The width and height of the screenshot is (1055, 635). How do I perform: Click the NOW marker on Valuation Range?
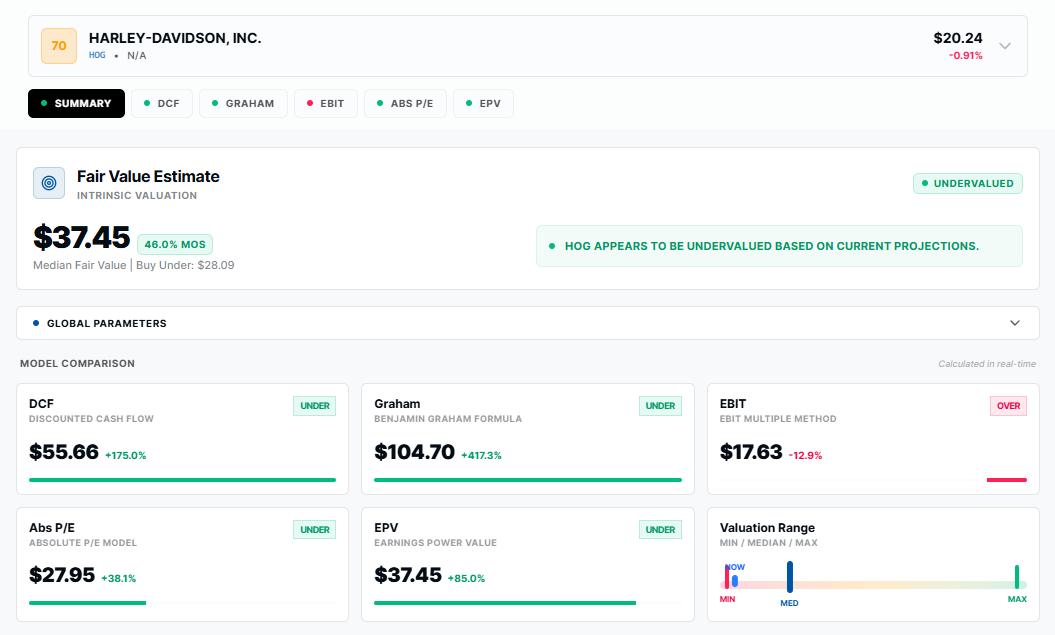coord(735,581)
